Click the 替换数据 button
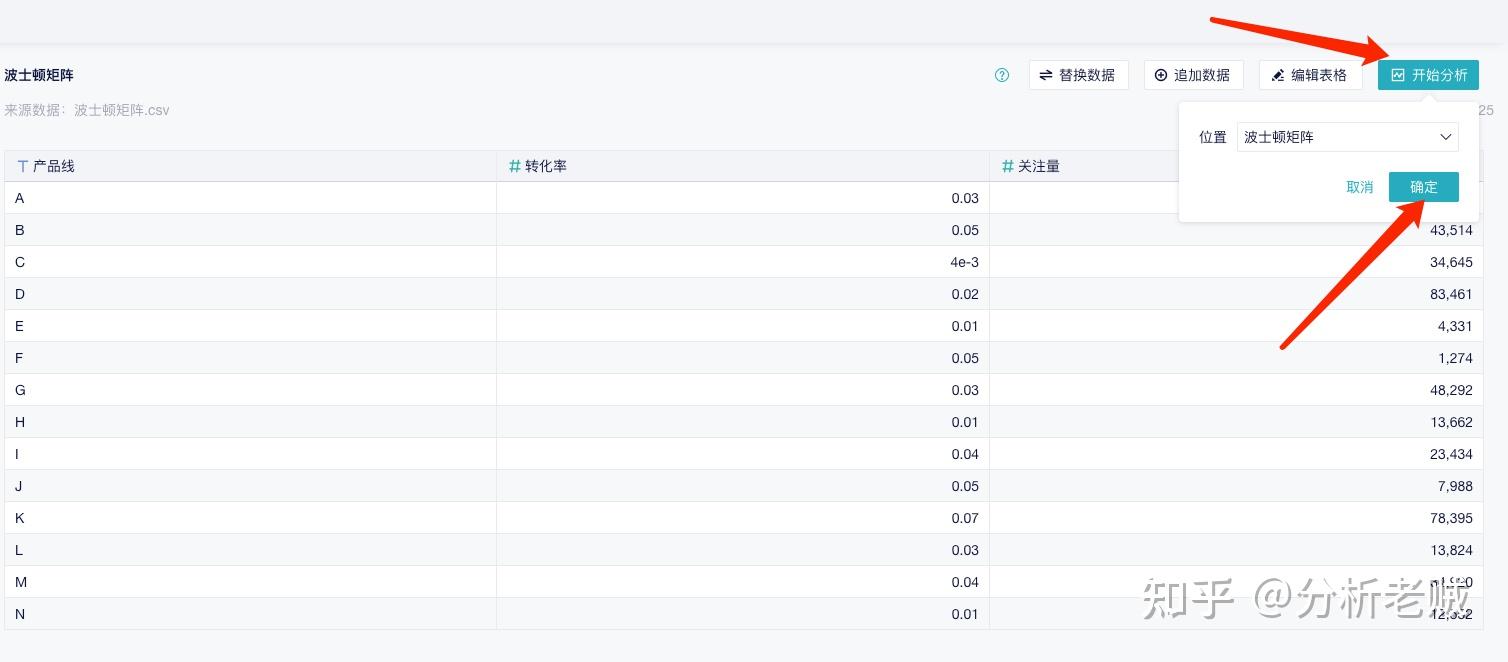This screenshot has width=1508, height=662. coord(1078,75)
